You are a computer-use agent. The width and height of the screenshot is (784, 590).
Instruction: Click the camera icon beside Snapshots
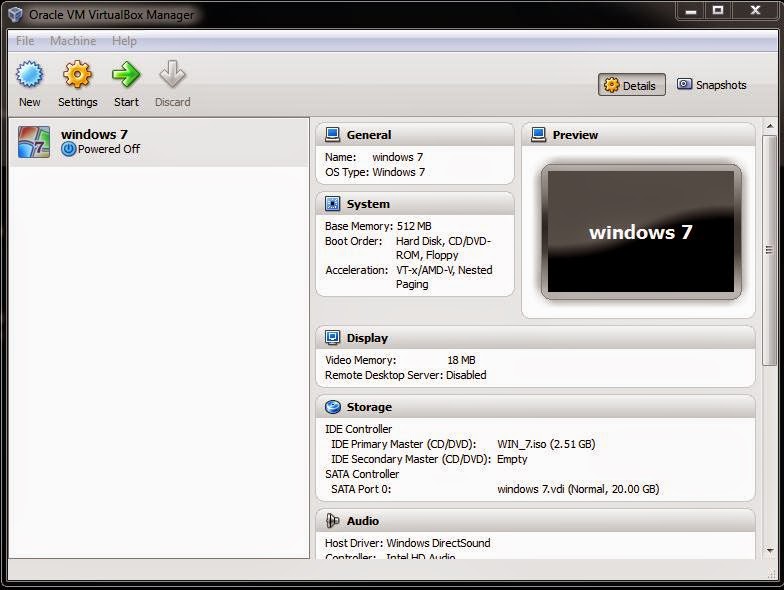(684, 84)
